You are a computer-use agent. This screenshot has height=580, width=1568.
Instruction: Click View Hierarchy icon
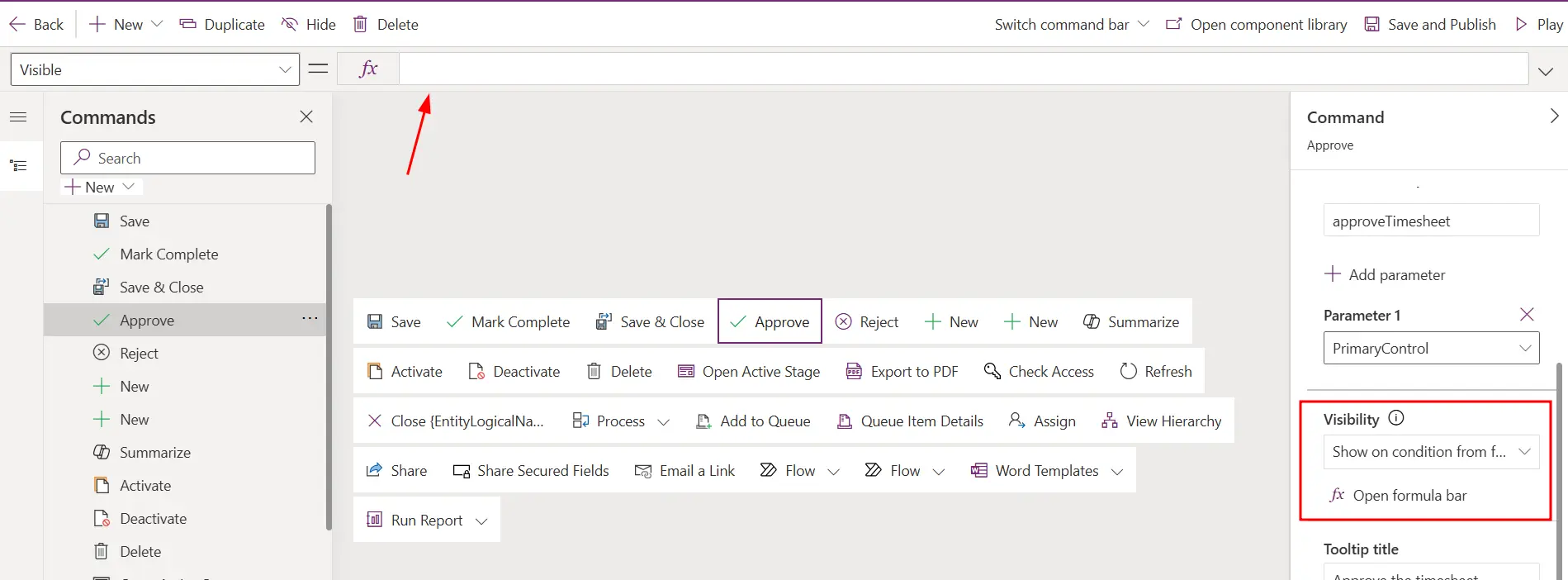point(1110,421)
